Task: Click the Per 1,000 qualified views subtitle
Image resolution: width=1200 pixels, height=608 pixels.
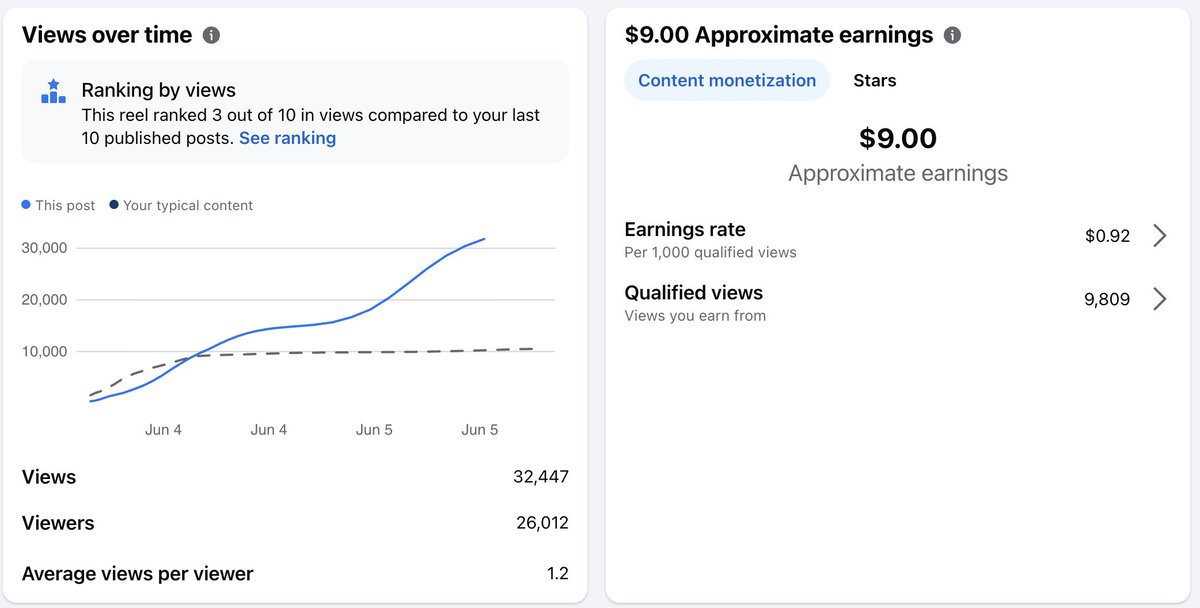Action: point(711,253)
